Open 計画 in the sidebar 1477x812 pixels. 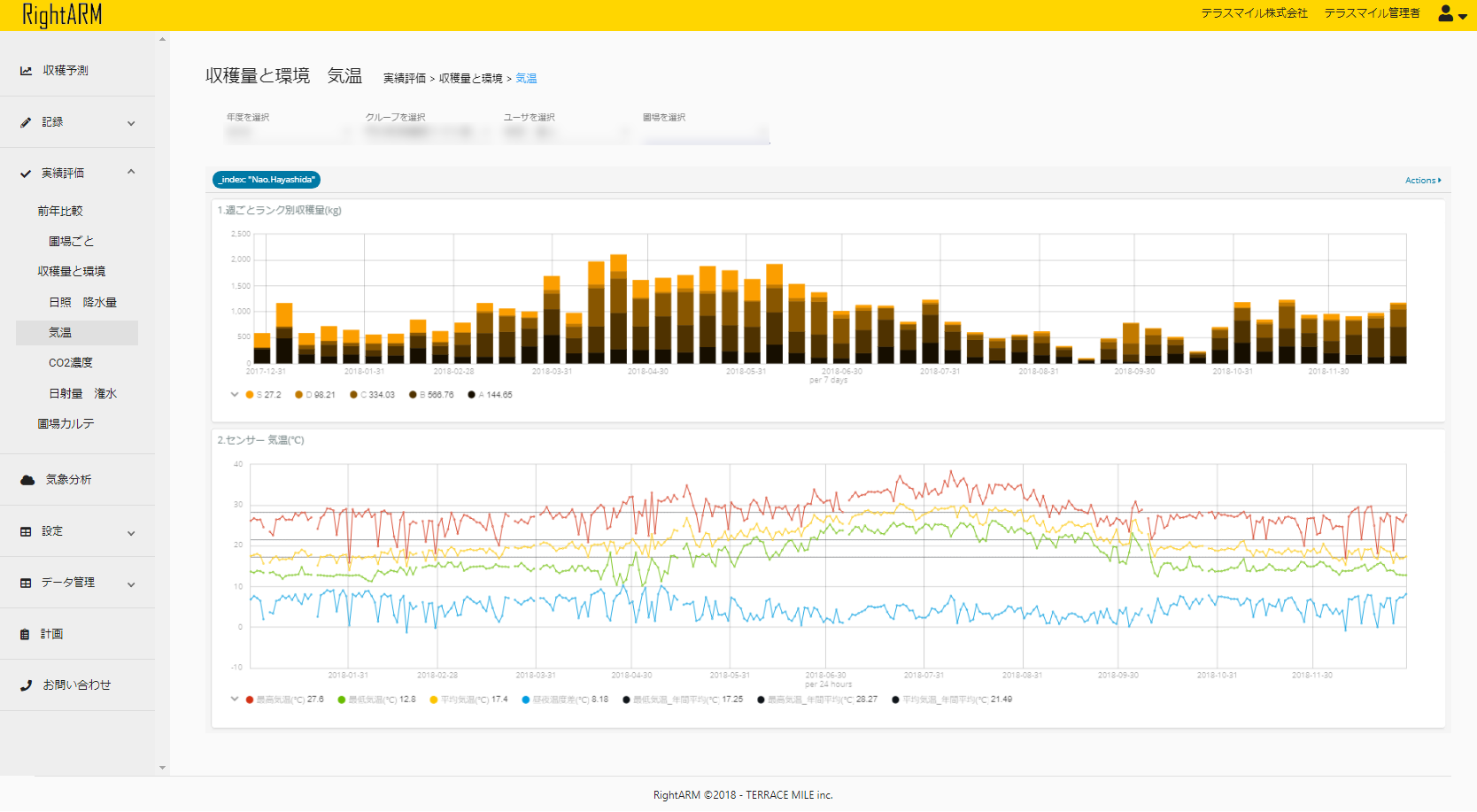tap(51, 634)
